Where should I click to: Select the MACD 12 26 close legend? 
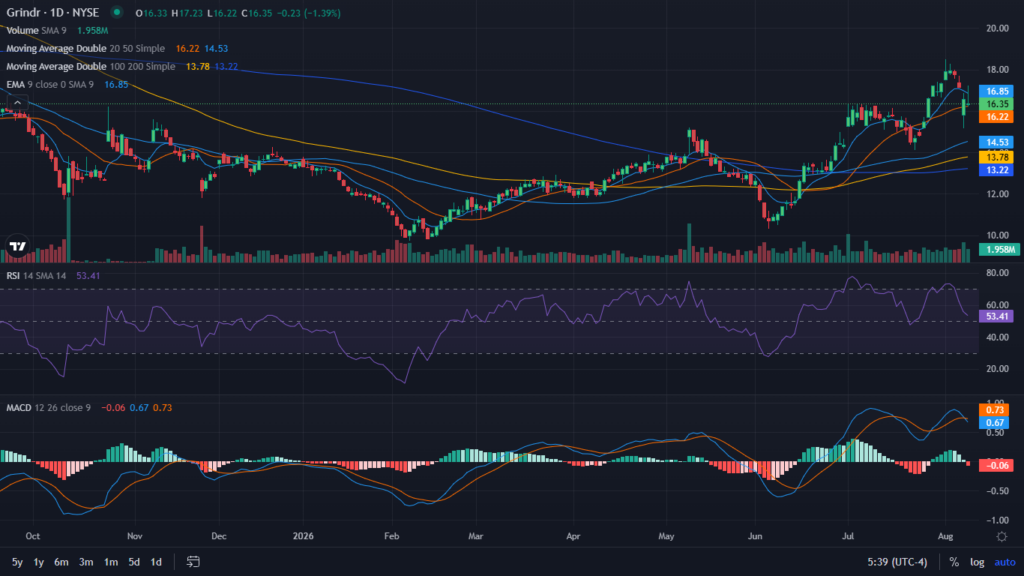pyautogui.click(x=49, y=408)
